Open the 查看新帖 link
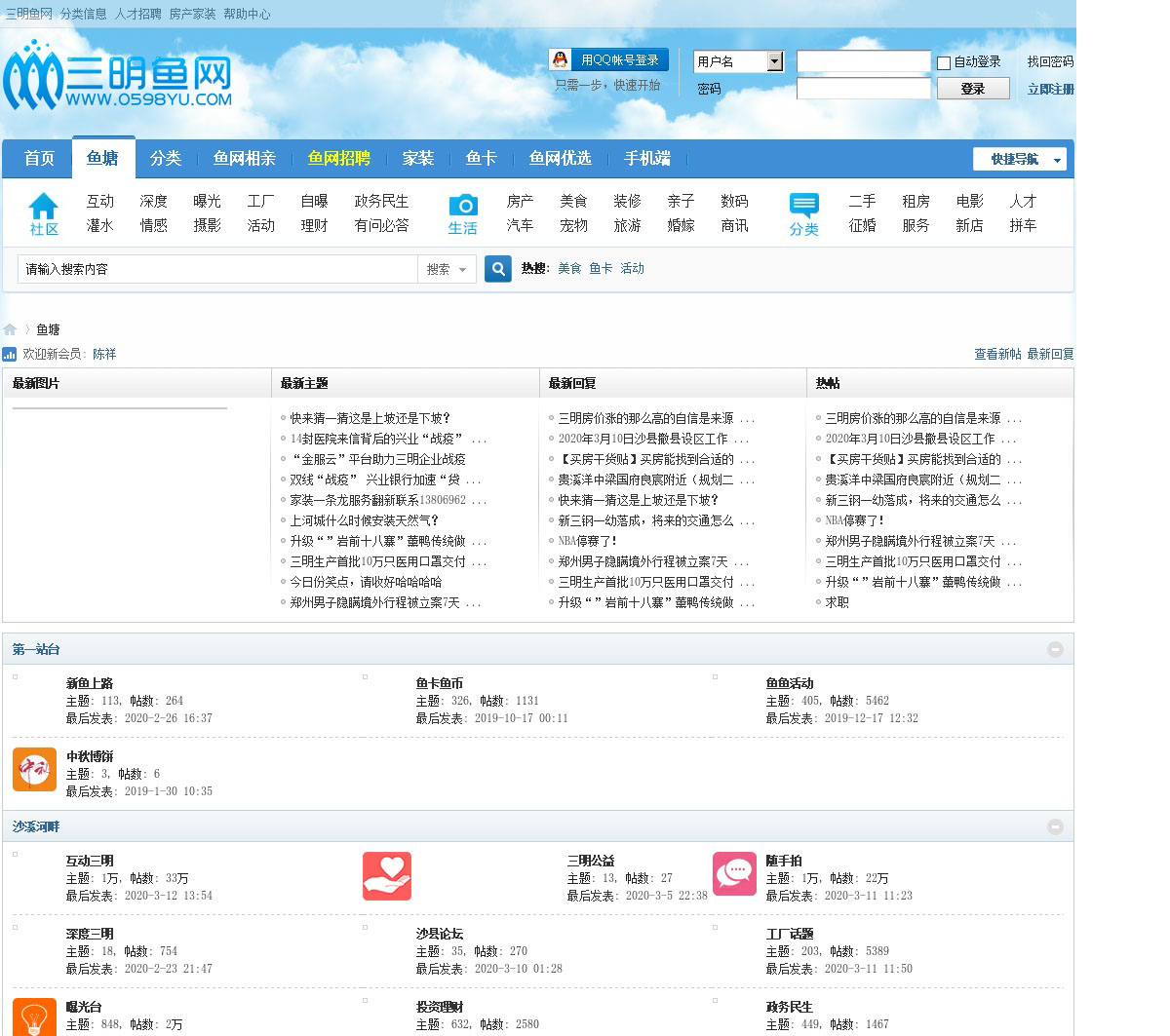1170x1036 pixels. 997,354
